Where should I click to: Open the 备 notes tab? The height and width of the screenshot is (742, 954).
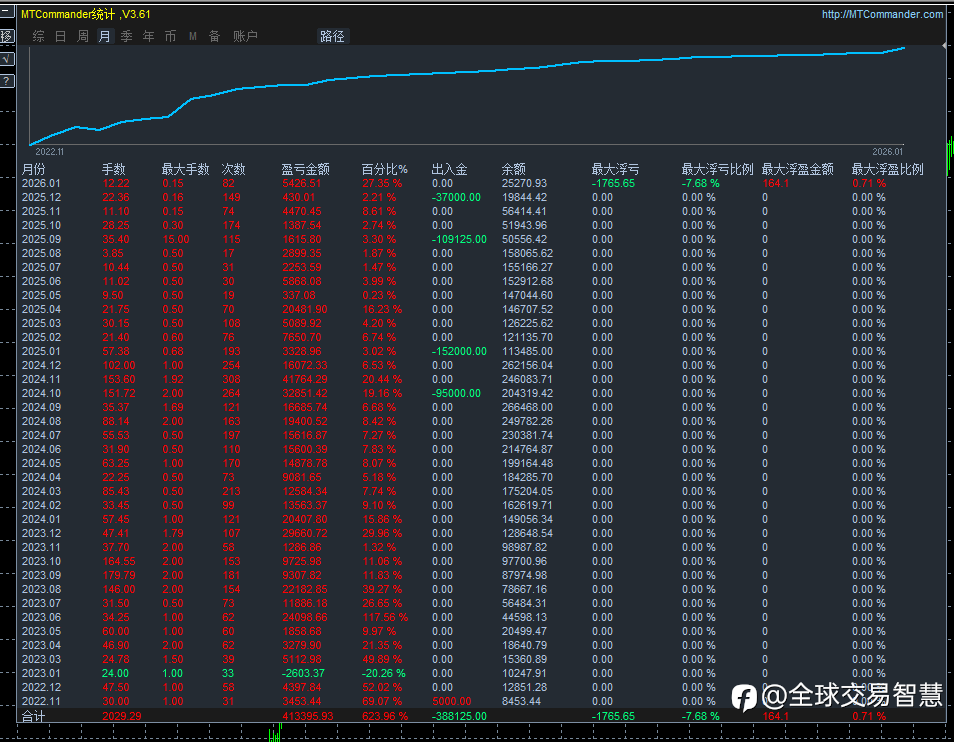pyautogui.click(x=214, y=36)
